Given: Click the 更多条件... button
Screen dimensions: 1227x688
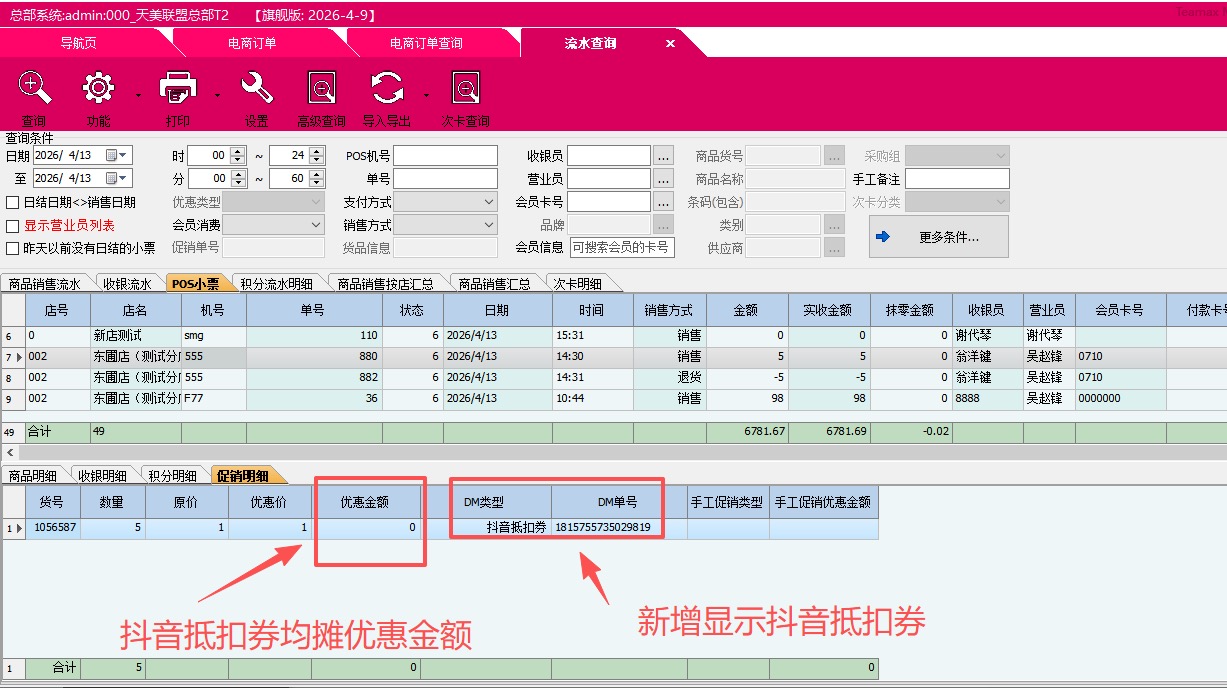Looking at the screenshot, I should point(938,237).
